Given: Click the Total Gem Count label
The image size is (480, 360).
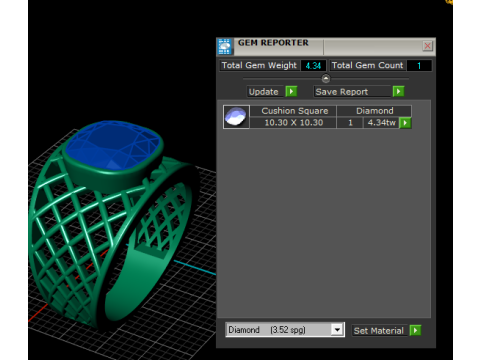Looking at the screenshot, I should [367, 65].
